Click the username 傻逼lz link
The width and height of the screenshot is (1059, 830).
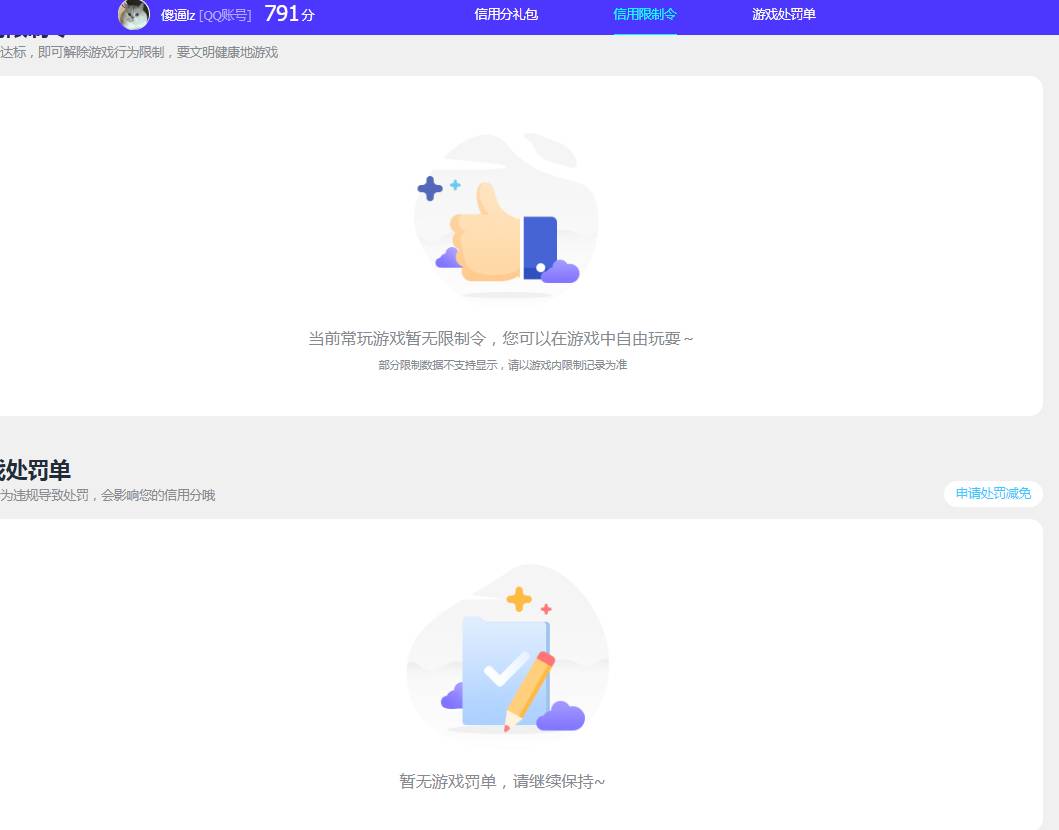tap(177, 15)
